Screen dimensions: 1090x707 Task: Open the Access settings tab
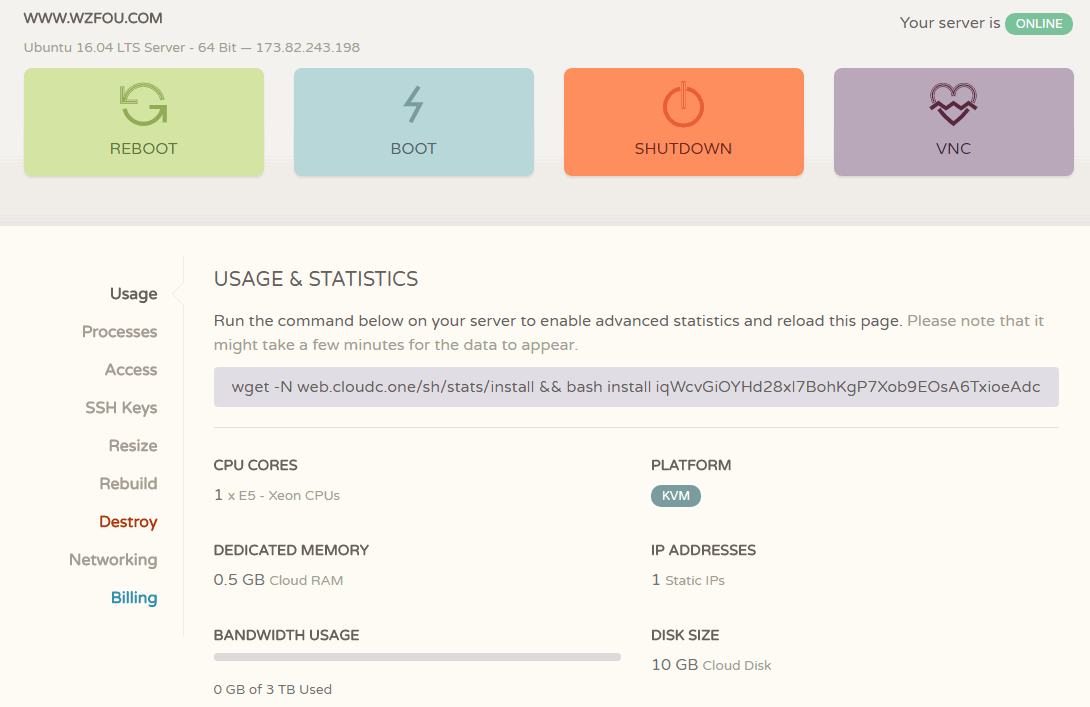pos(131,370)
